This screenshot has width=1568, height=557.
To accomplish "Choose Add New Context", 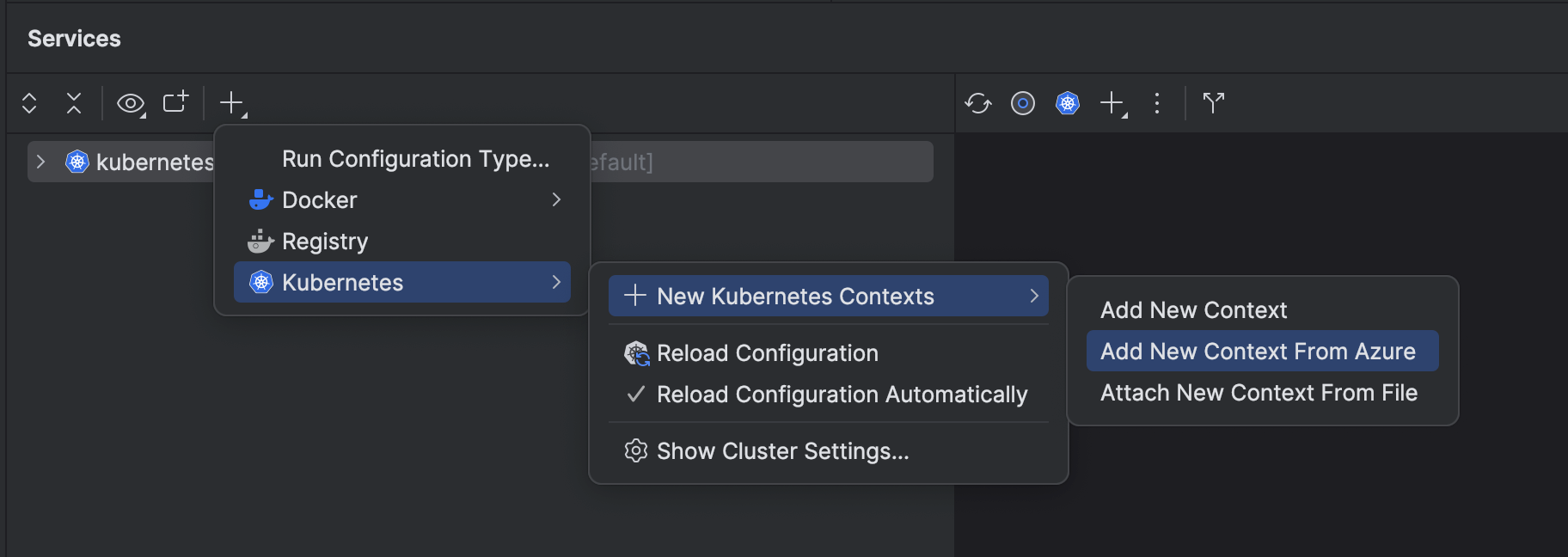I will tap(1263, 310).
